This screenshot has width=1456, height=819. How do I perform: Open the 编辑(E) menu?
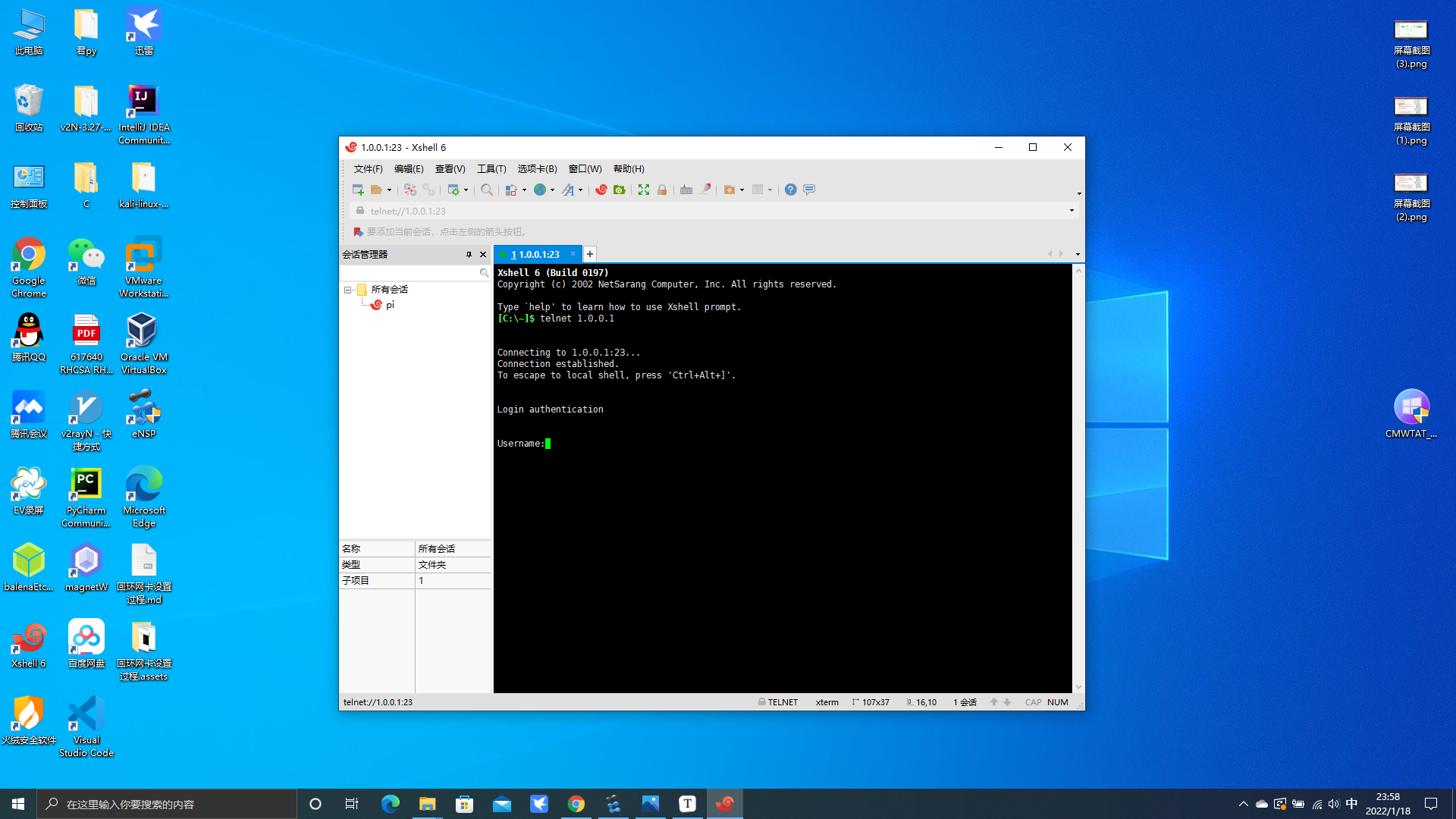pos(409,169)
